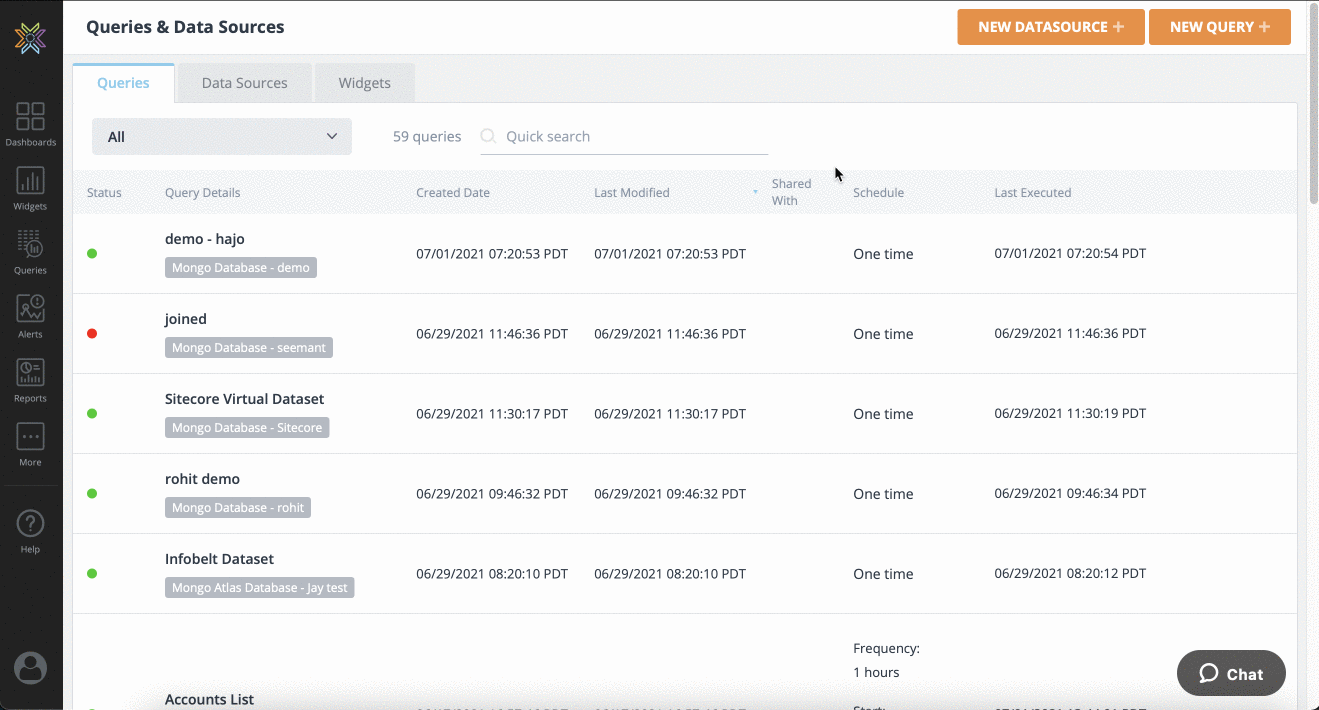Screen dimensions: 1319x710
Task: Click the NEW DATASOURCE button
Action: 1050,27
